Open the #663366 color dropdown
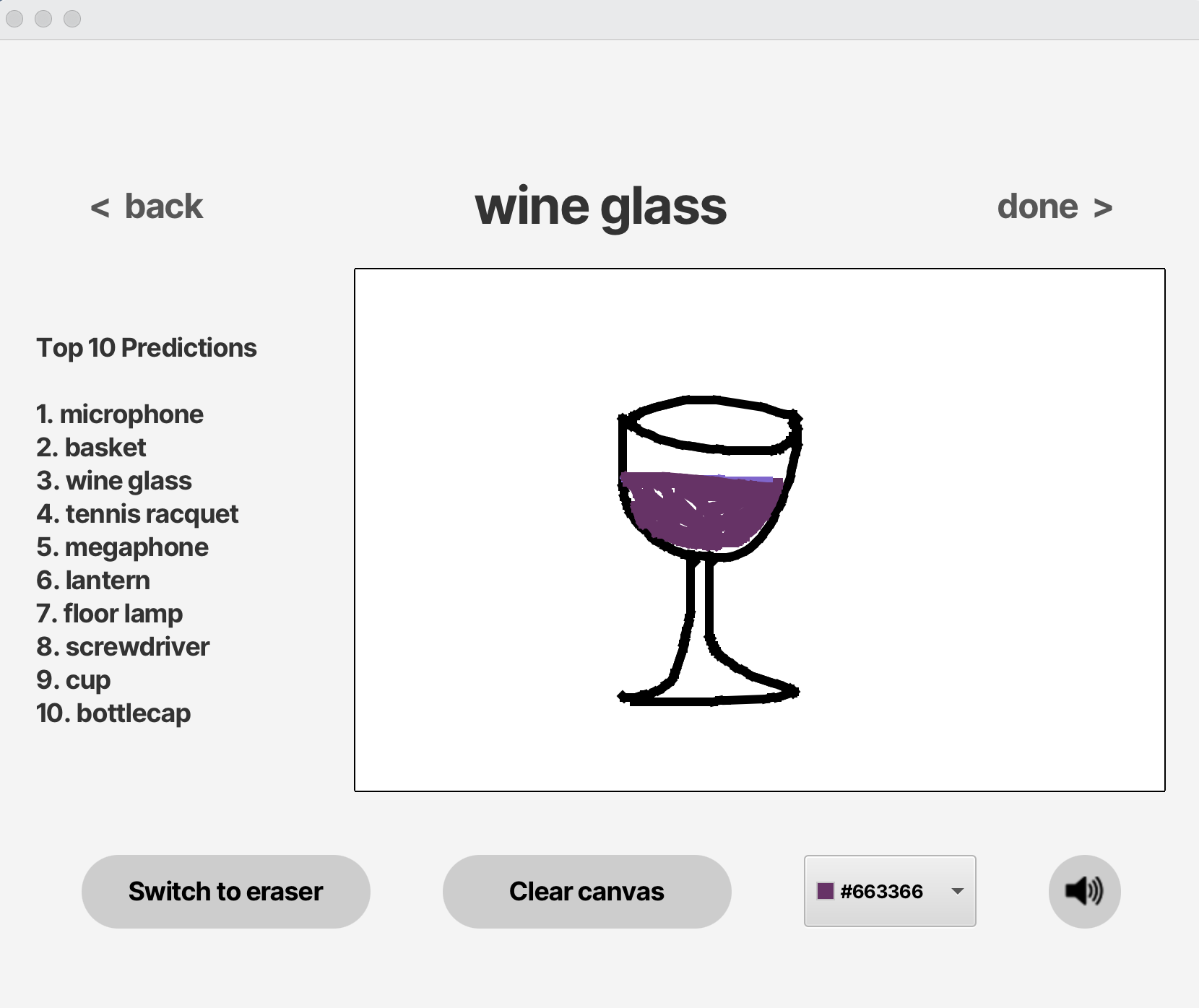 [889, 891]
